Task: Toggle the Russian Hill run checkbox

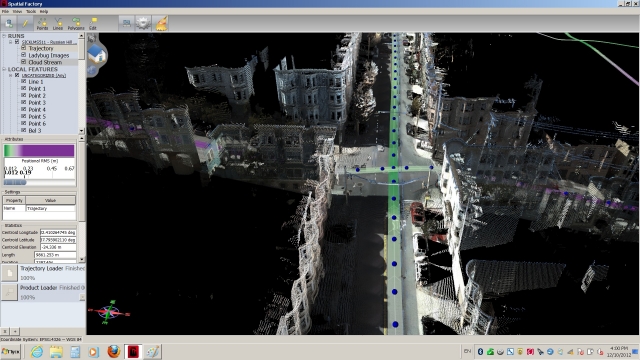Action: pos(17,42)
